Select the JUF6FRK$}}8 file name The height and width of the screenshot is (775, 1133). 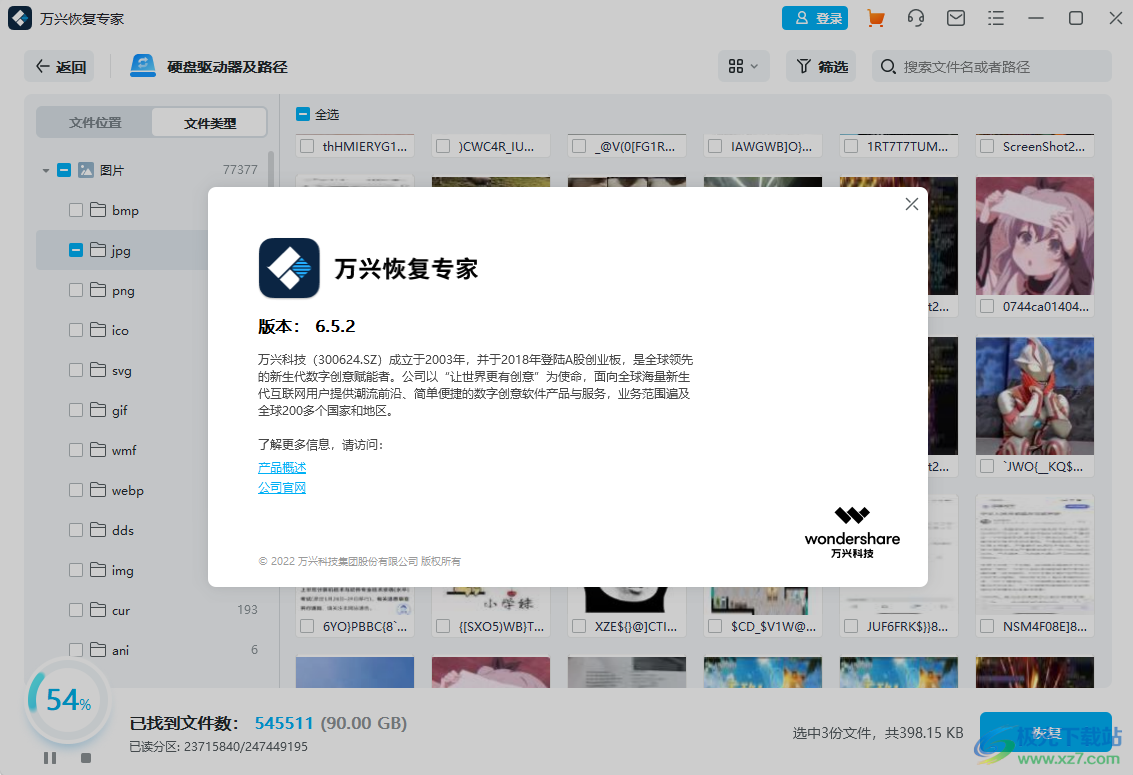click(907, 626)
